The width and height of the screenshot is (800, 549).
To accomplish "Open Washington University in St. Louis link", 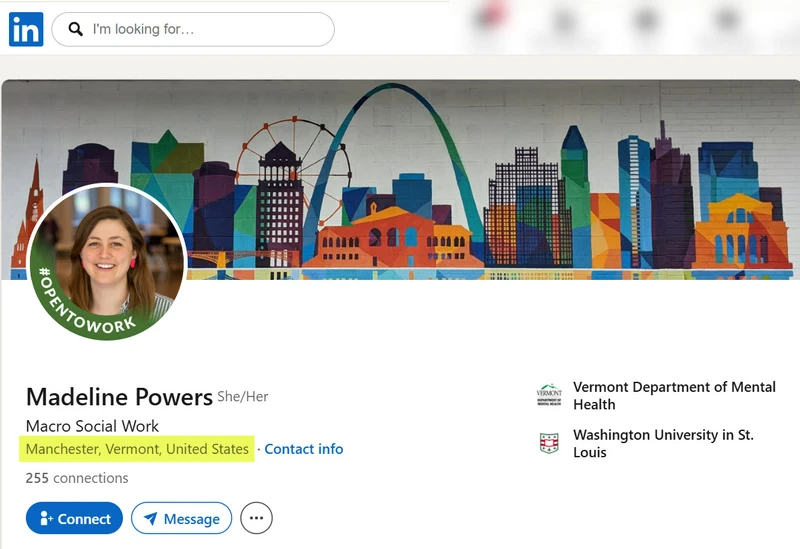I will point(663,443).
